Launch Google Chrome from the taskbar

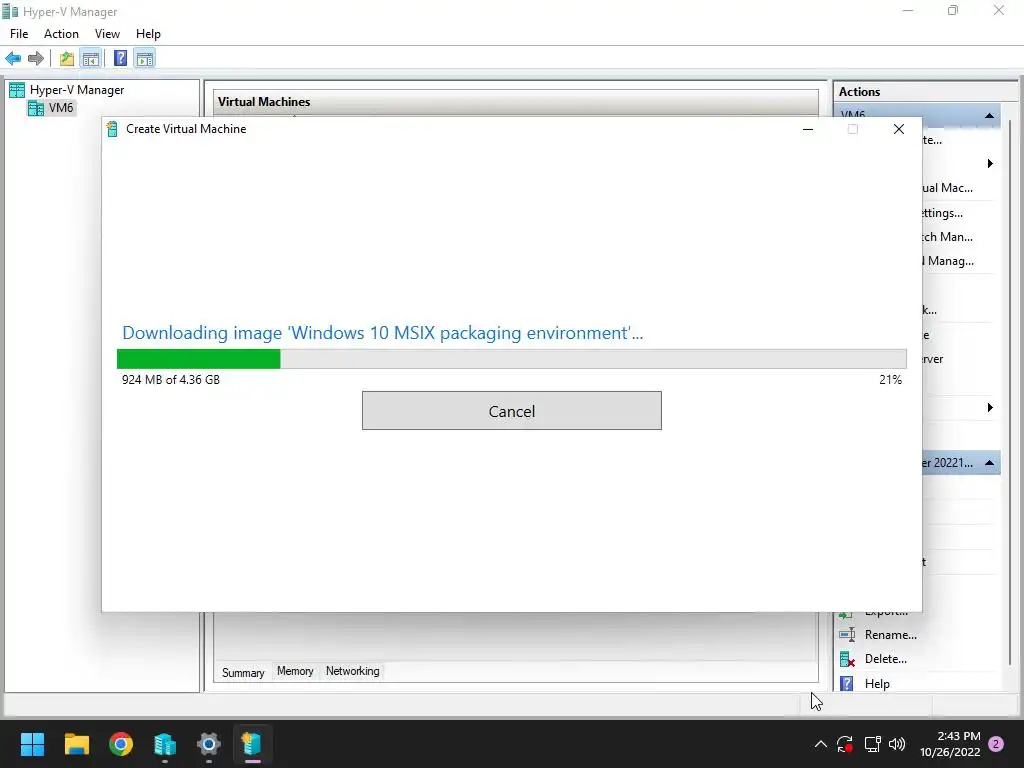coord(121,744)
